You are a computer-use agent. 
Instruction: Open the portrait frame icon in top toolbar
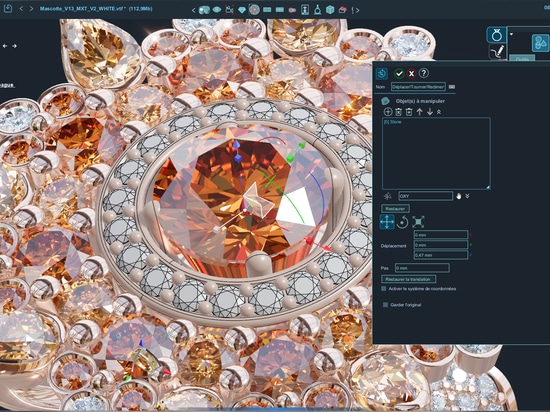[305, 10]
